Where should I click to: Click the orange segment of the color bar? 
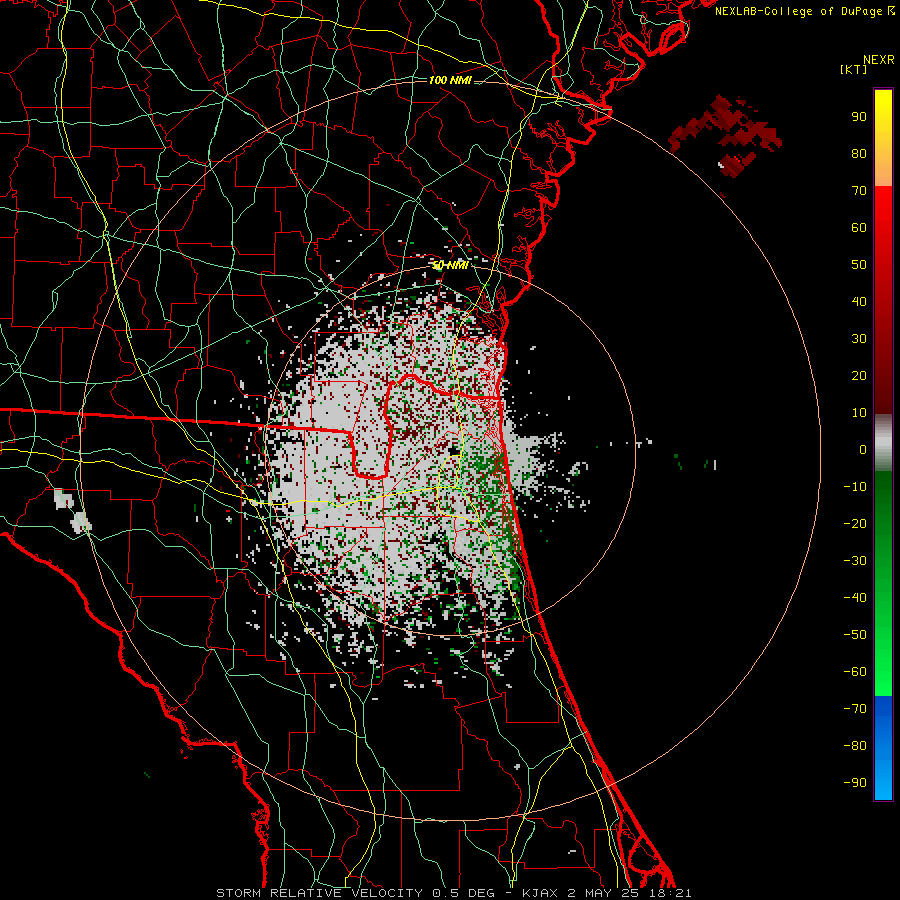pos(883,166)
